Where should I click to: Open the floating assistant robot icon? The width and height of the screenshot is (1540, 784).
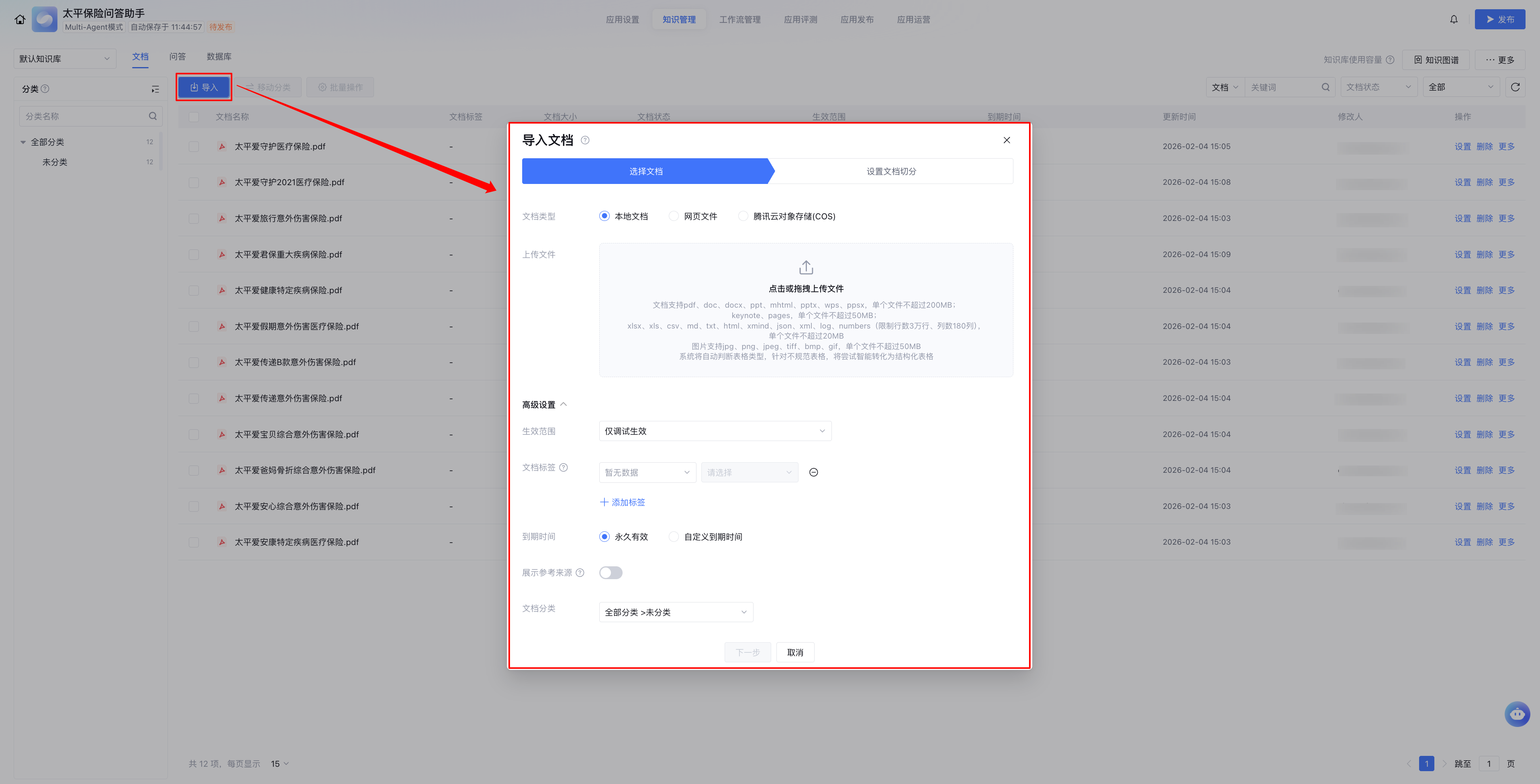tap(1517, 713)
